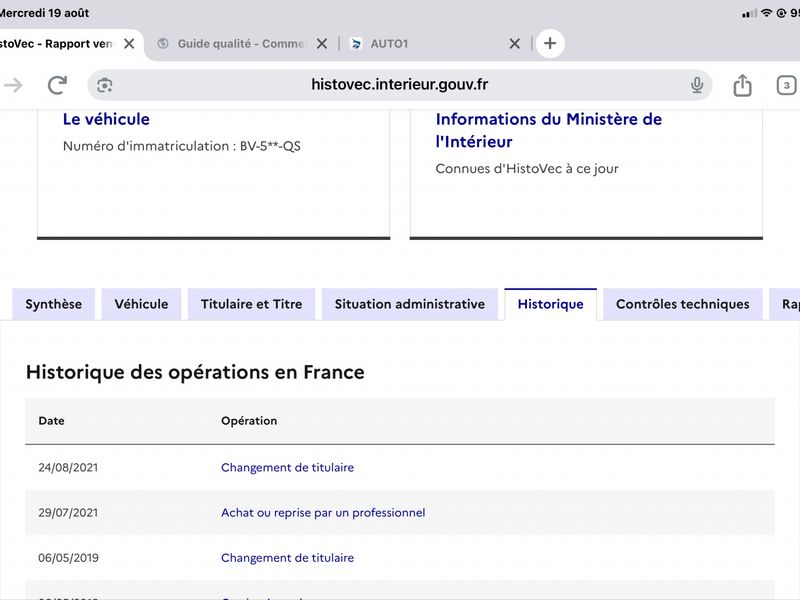
Task: Click Connues d'HistoVec à ce jour text
Action: 527,168
